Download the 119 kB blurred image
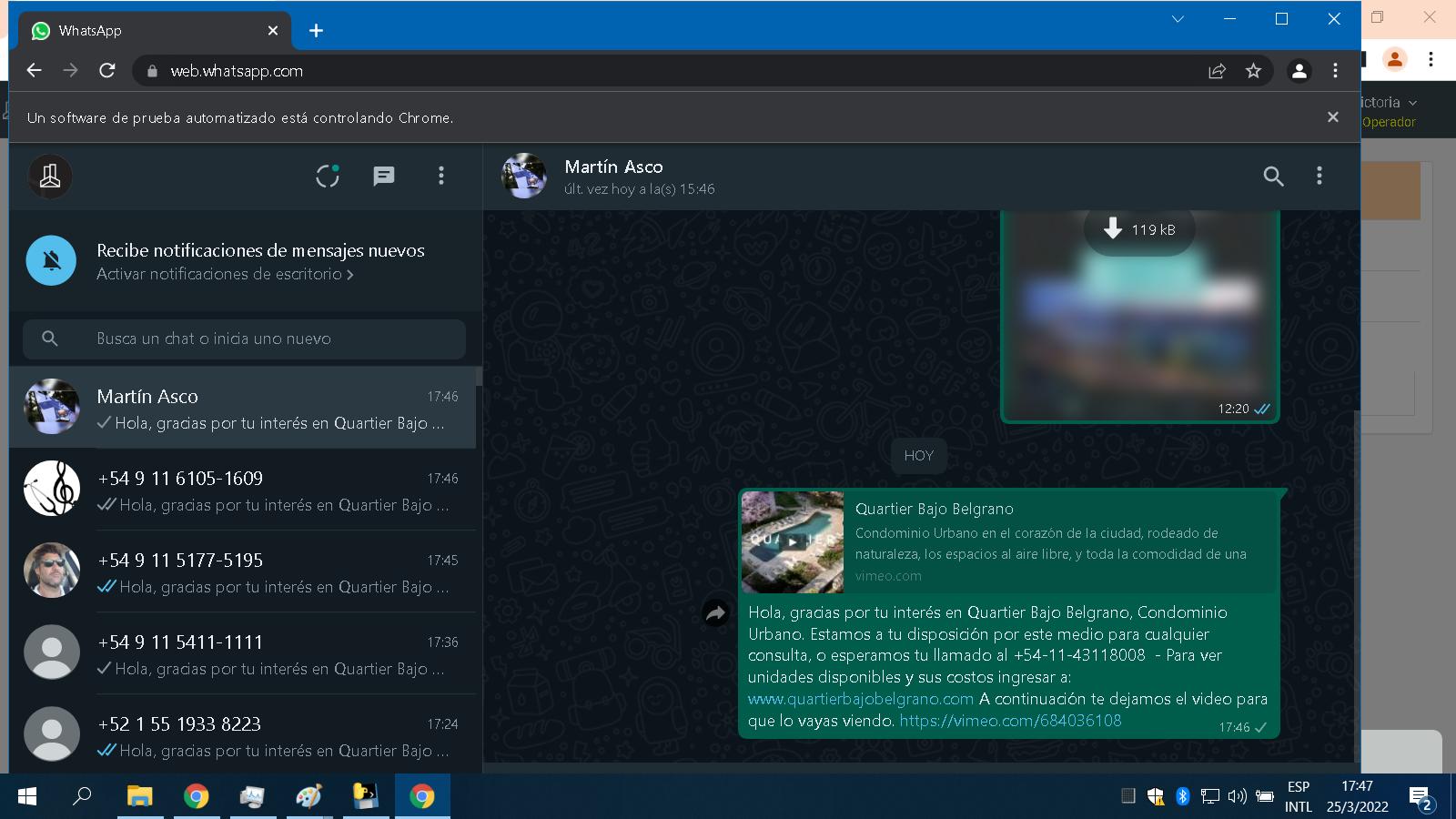Screen dimensions: 1456x819 [1139, 230]
